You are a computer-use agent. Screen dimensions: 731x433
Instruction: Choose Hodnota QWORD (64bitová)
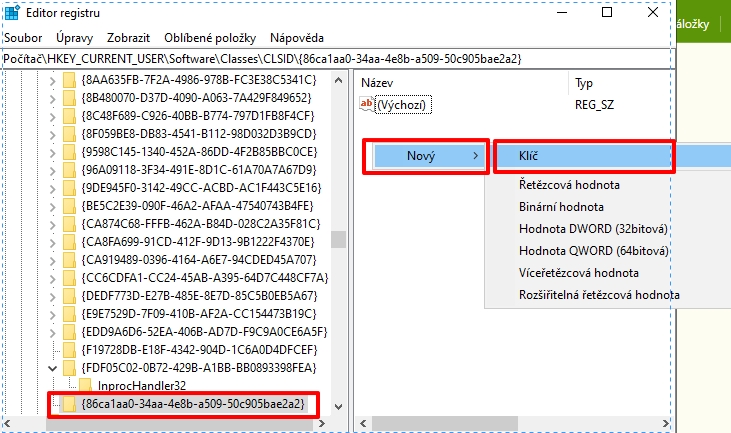coord(593,251)
